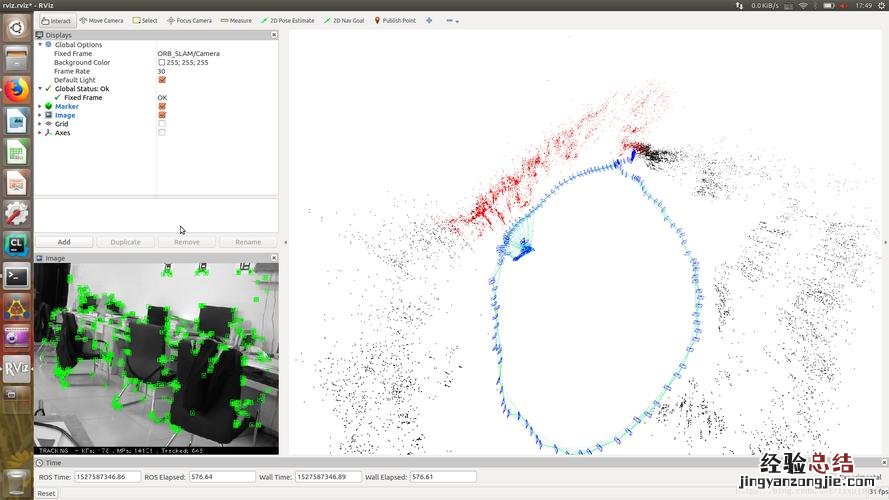
Task: Activate the Move Camera tool
Action: point(101,20)
